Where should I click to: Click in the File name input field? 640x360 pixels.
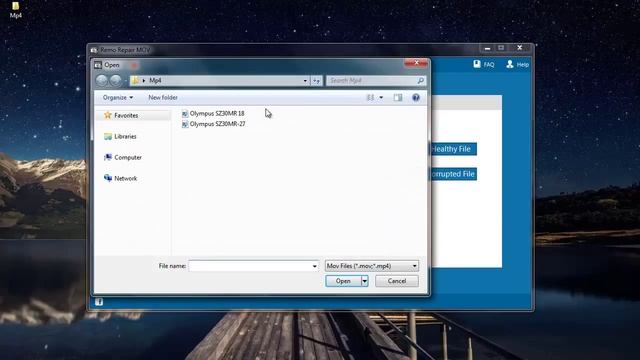(249, 266)
